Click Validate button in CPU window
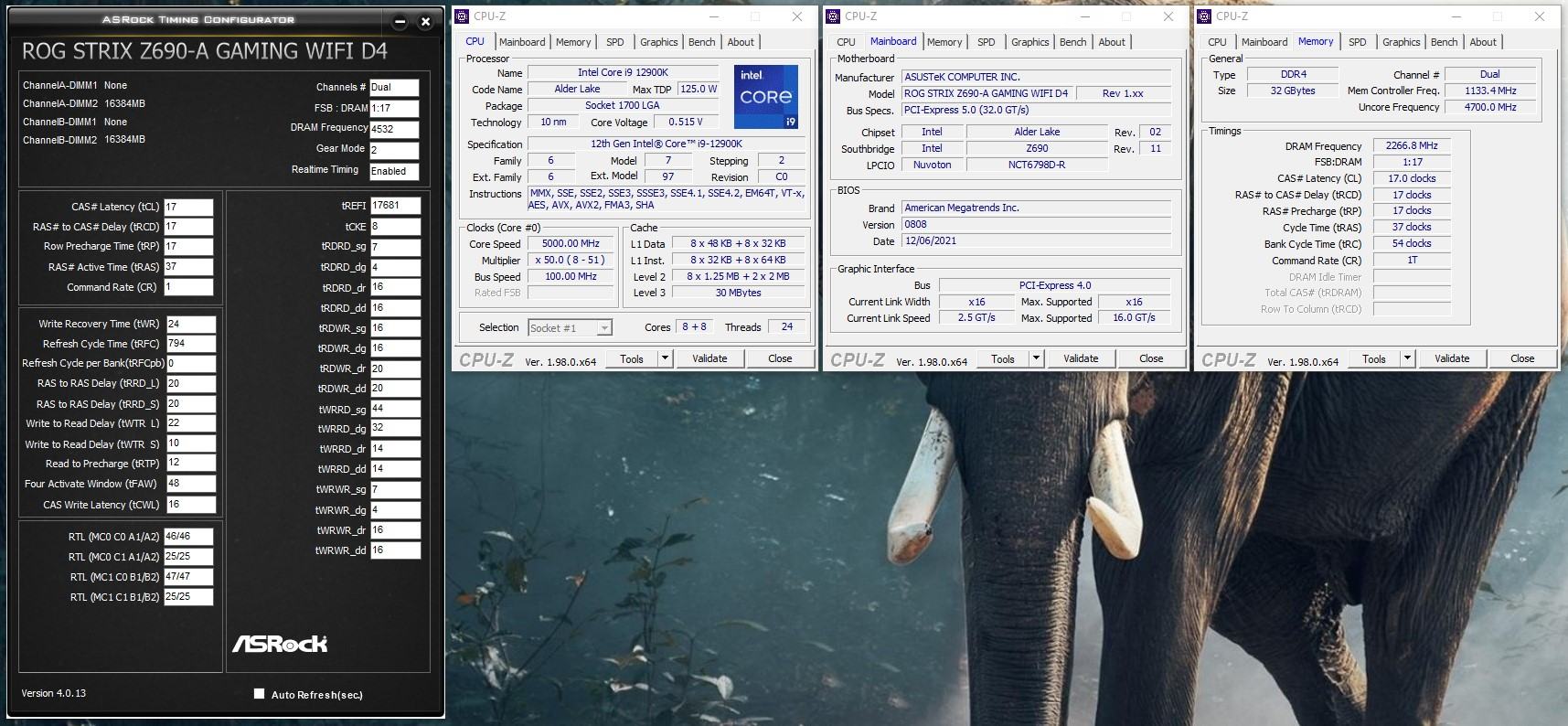 click(x=709, y=358)
